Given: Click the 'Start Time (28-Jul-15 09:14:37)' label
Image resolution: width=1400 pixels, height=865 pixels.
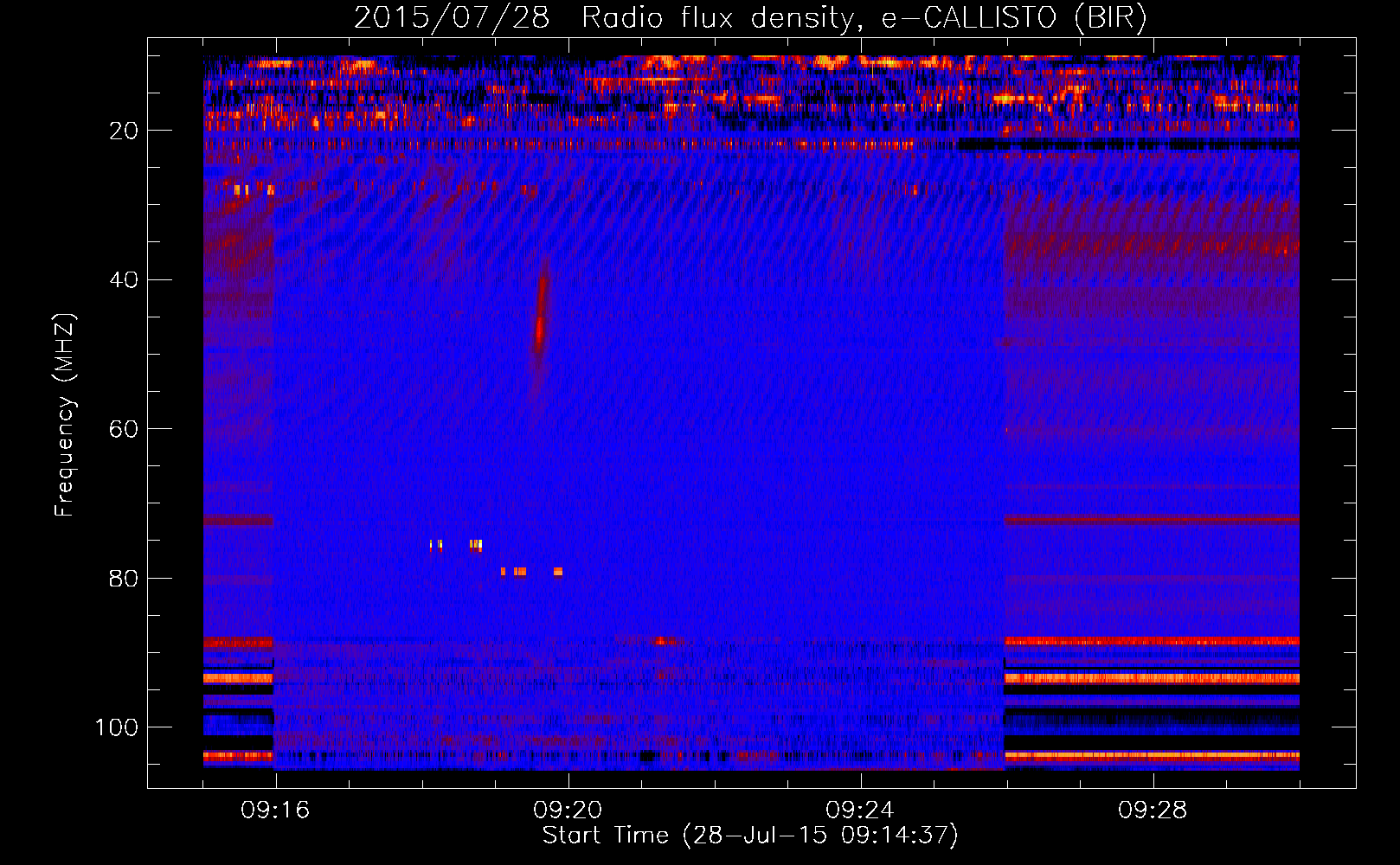Looking at the screenshot, I should point(750,836).
